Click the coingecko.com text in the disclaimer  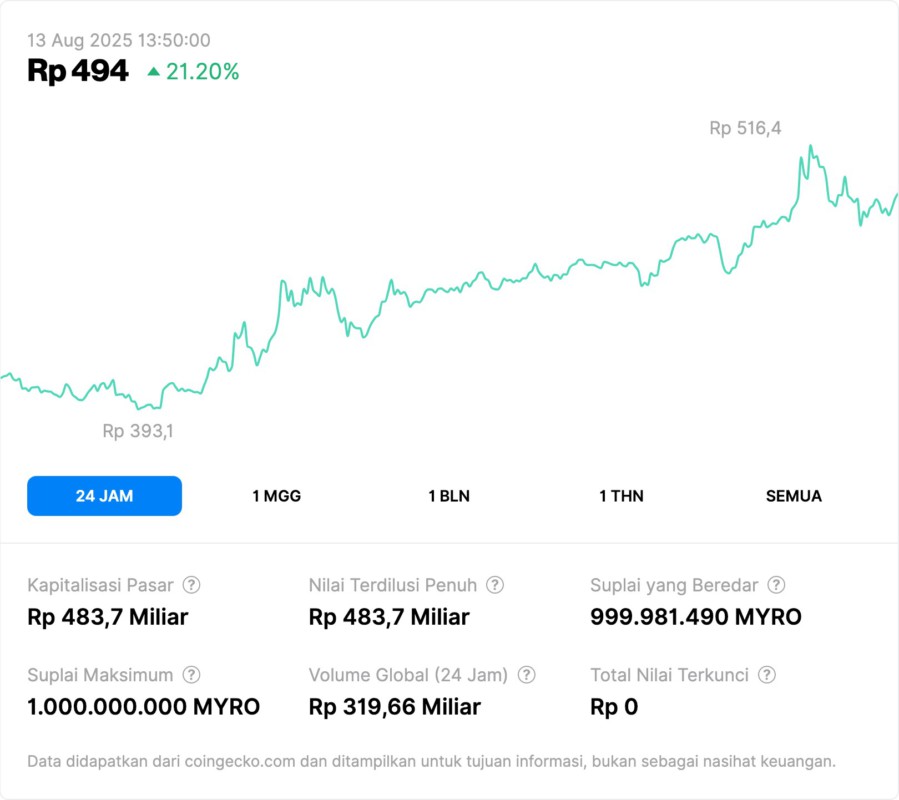239,761
